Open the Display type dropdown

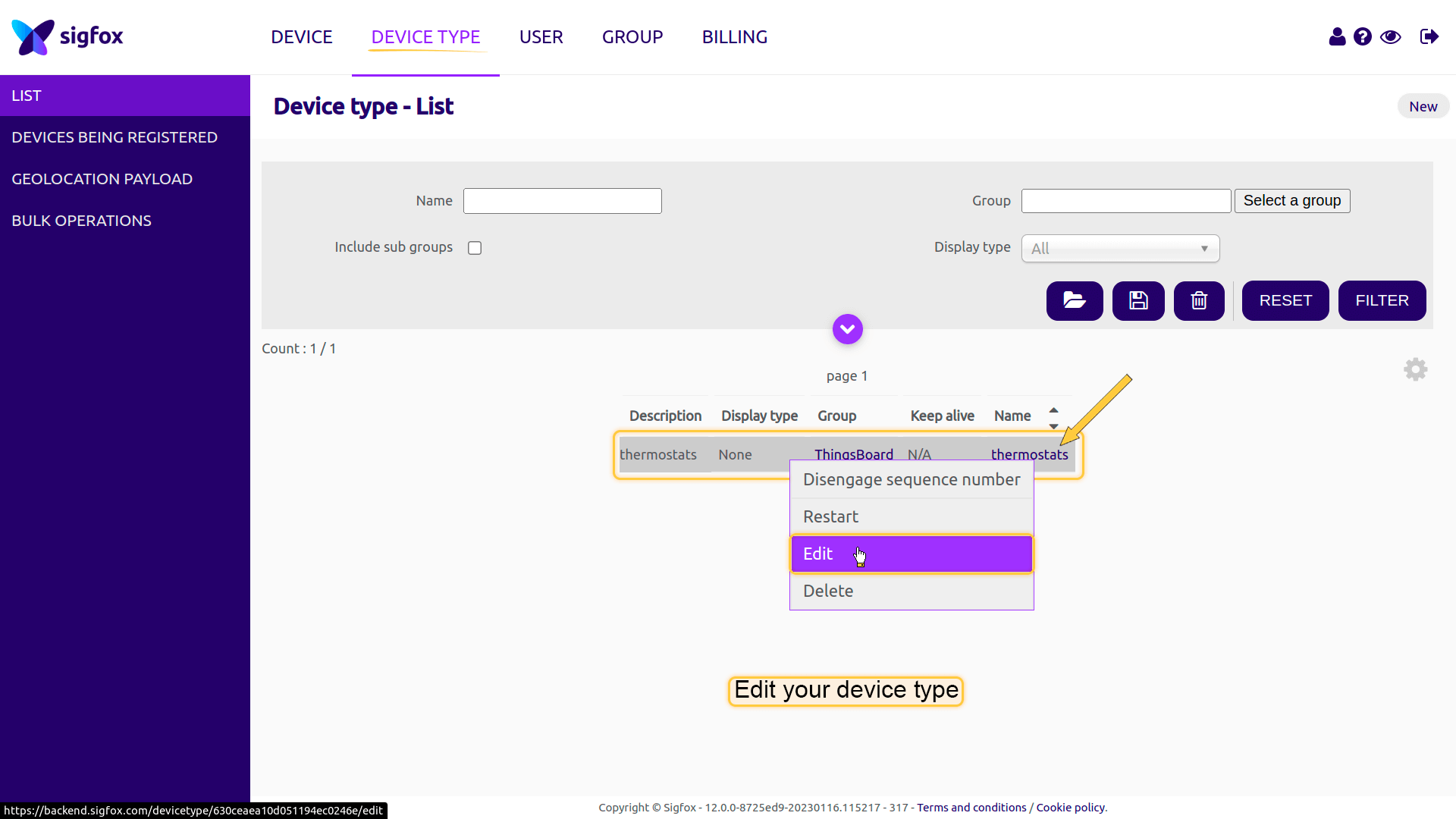1119,249
